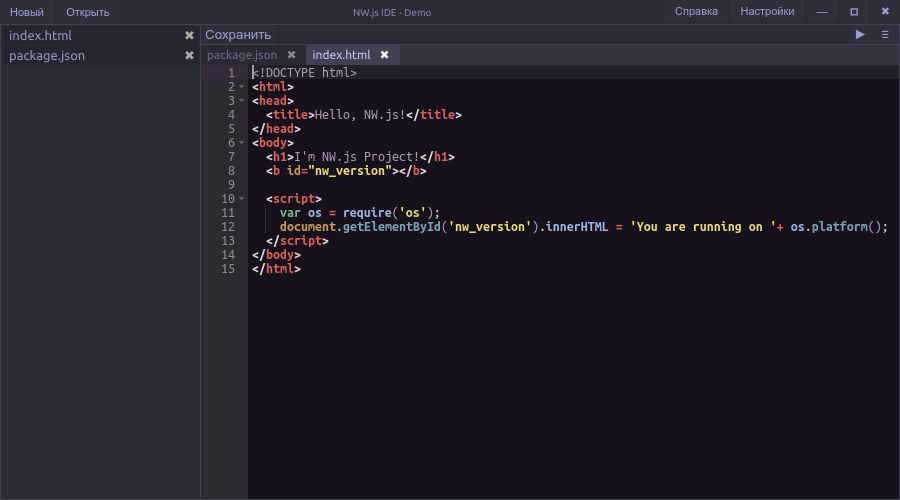
Task: Click the Сохранить button
Action: (238, 35)
